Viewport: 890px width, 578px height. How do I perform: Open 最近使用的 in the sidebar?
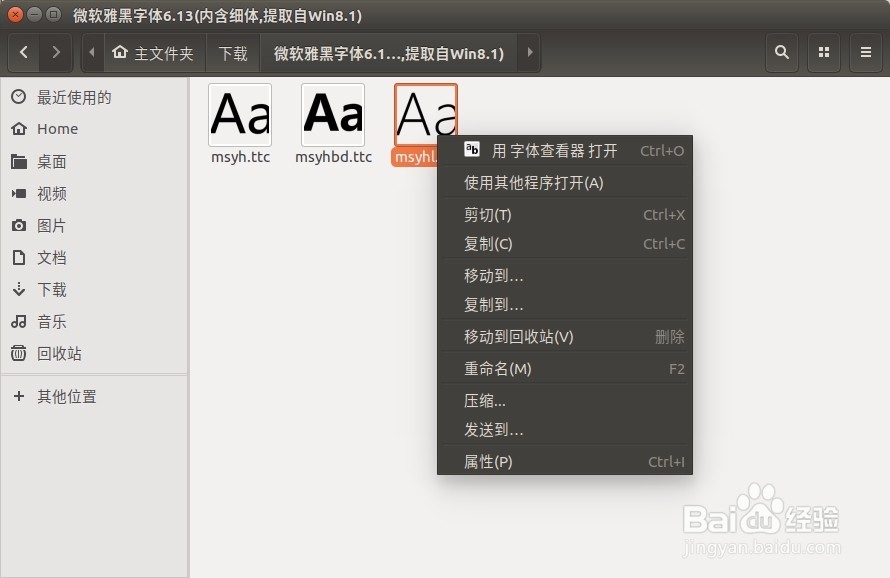point(94,97)
